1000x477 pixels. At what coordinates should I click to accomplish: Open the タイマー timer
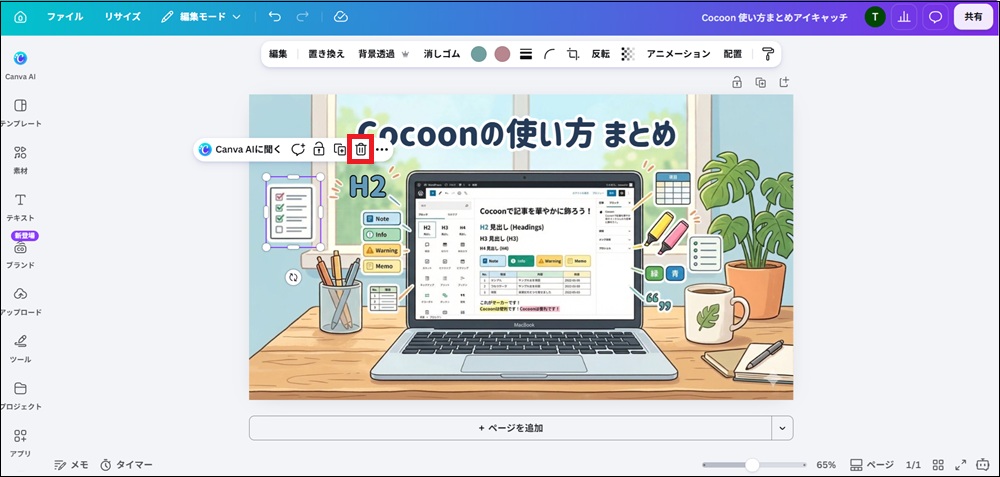click(x=126, y=465)
